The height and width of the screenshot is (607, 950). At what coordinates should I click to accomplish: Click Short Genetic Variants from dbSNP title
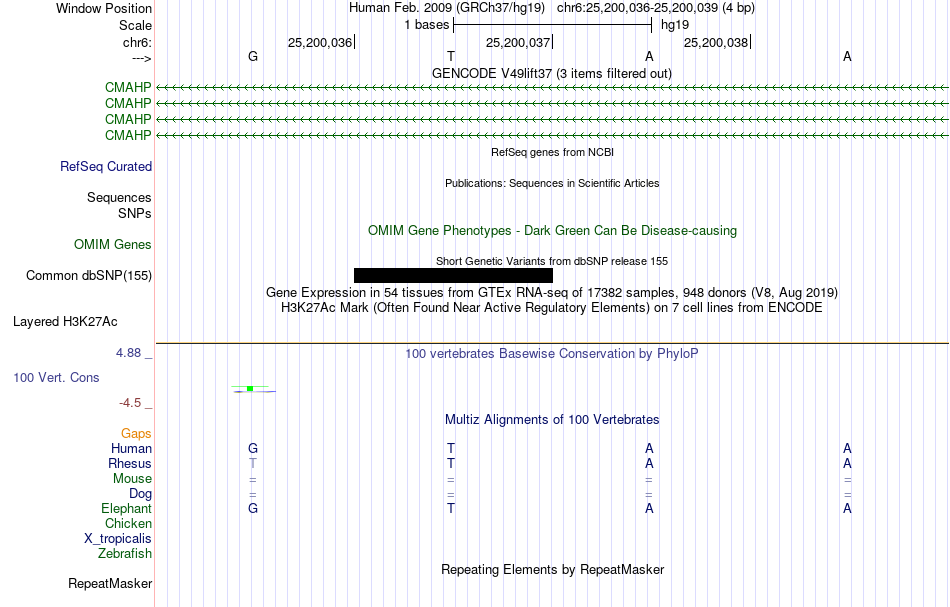(552, 262)
